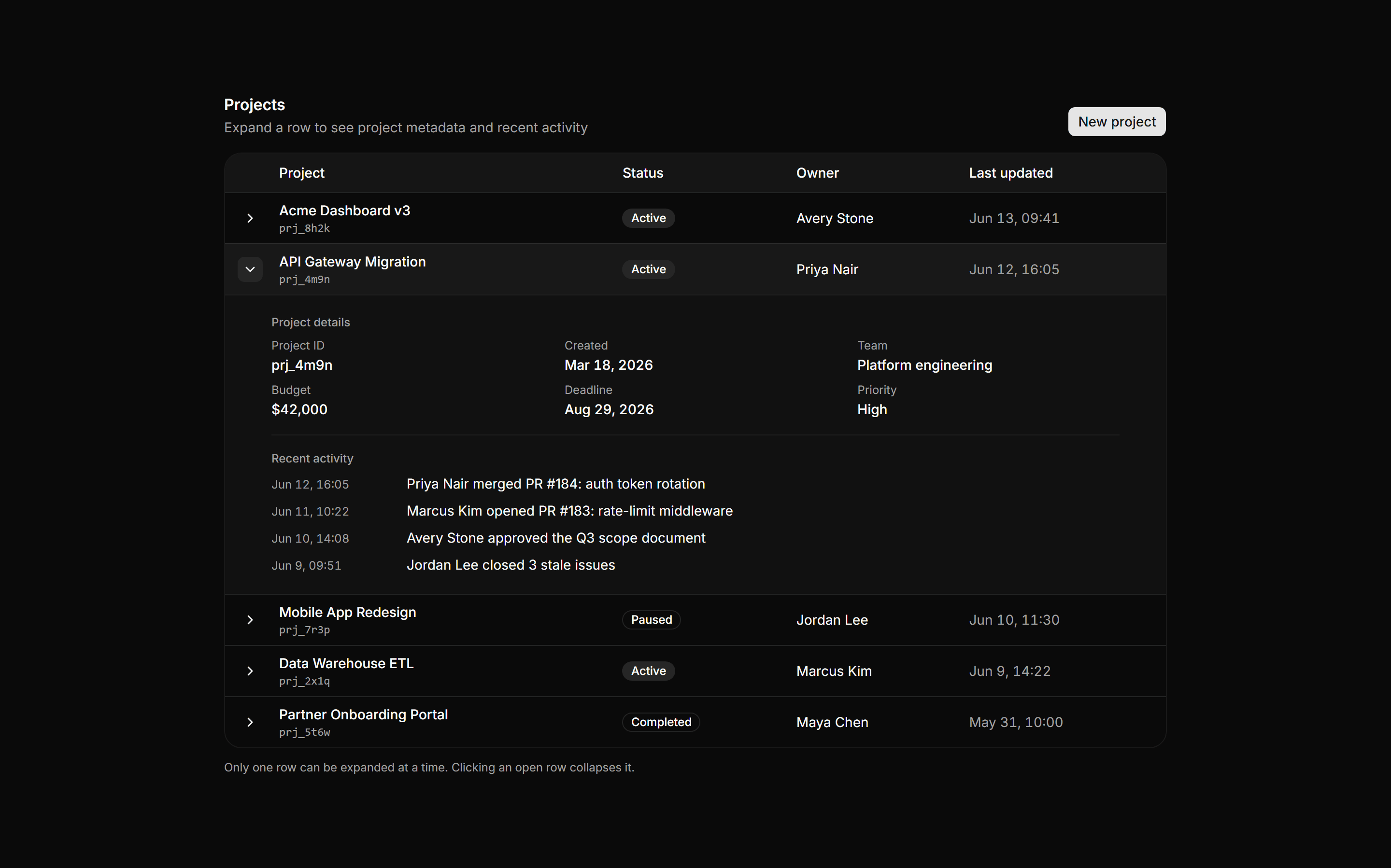Click the Project column header
The height and width of the screenshot is (868, 1391).
[301, 173]
